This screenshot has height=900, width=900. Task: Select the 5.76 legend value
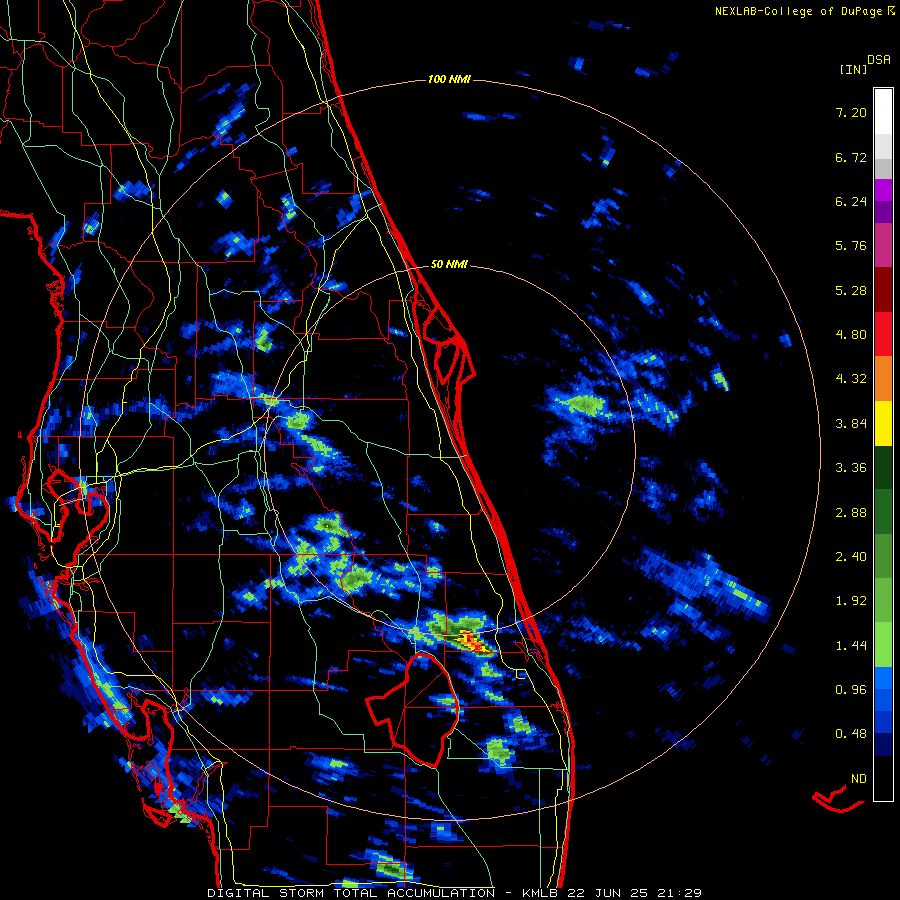(x=851, y=246)
